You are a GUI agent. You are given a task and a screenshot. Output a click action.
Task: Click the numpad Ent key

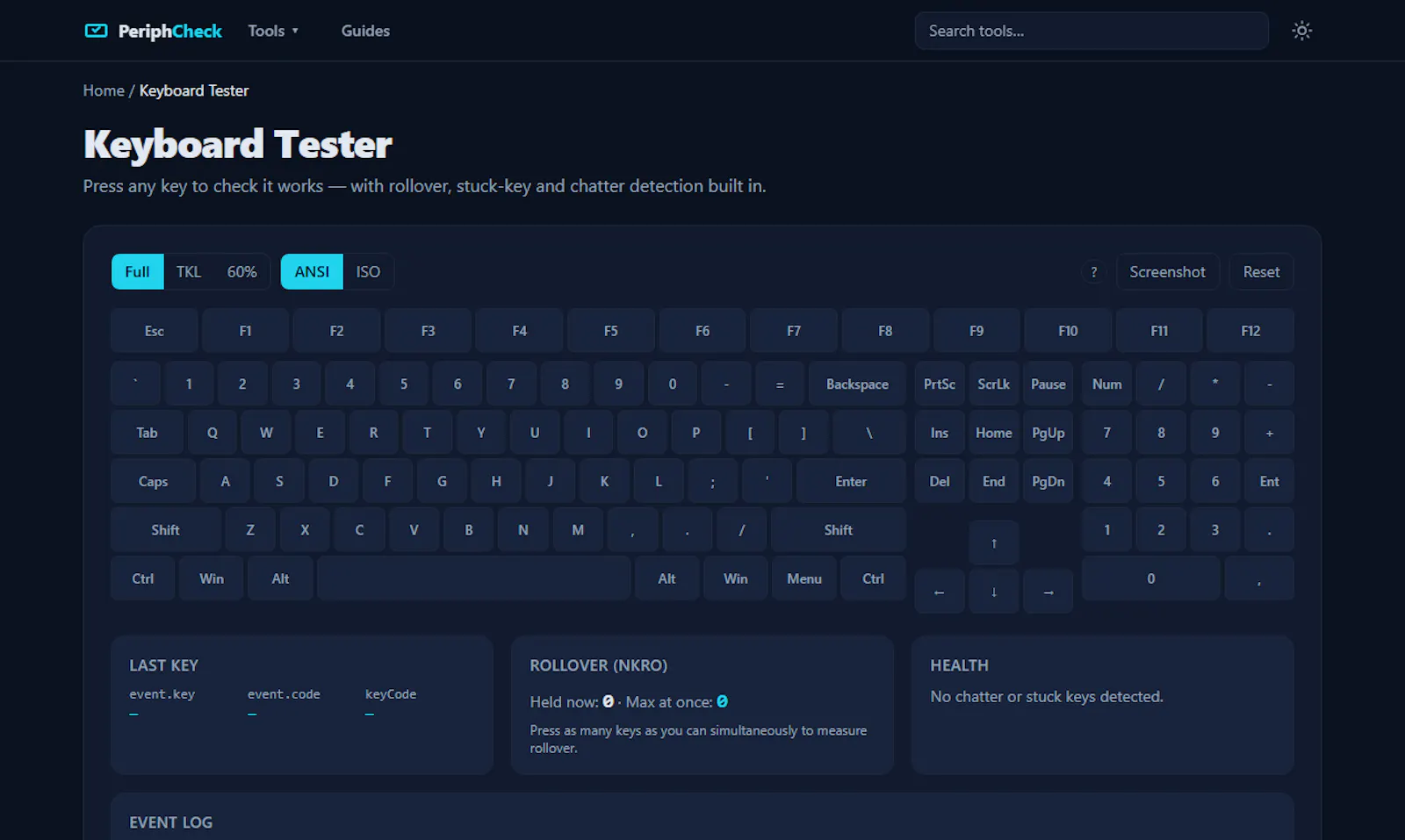point(1270,482)
